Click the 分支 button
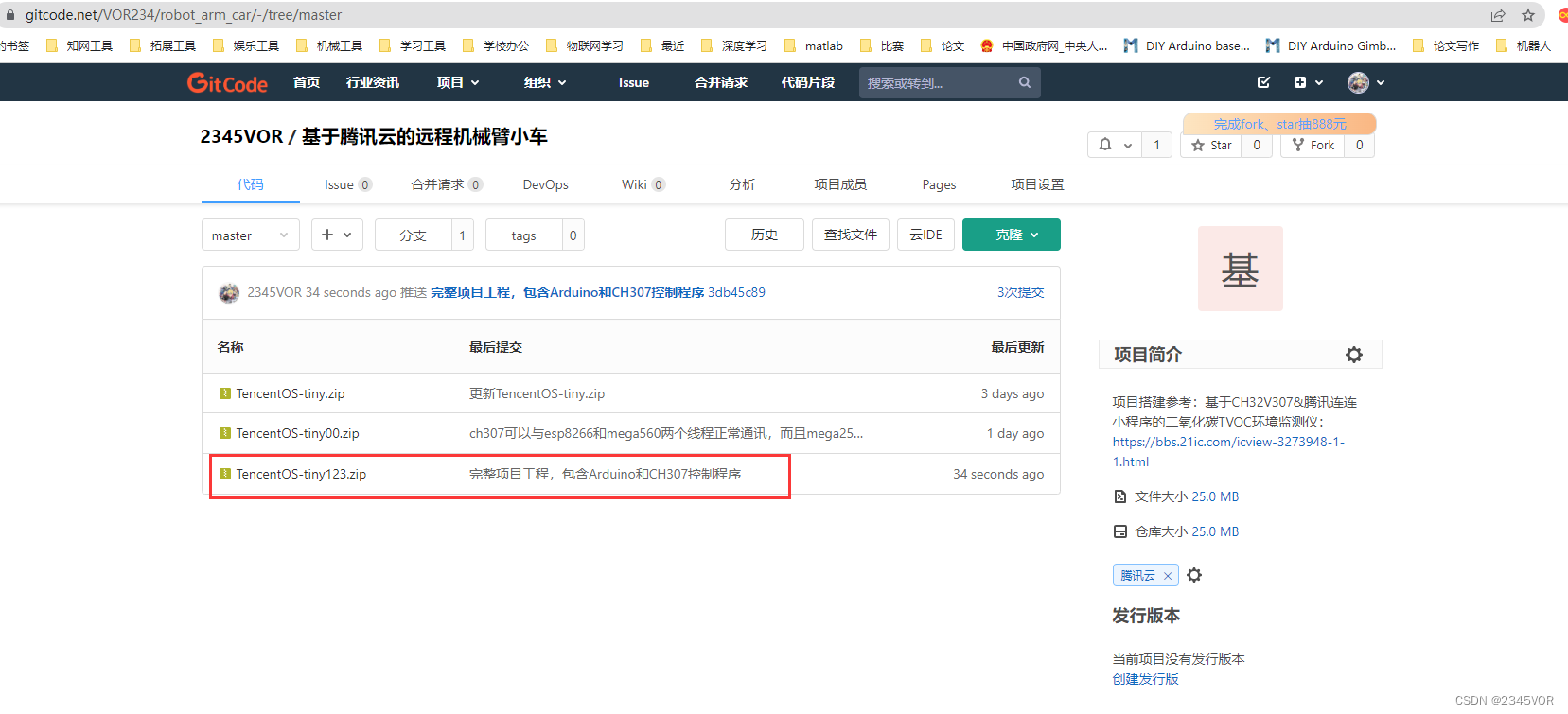The image size is (1568, 714). (x=413, y=235)
